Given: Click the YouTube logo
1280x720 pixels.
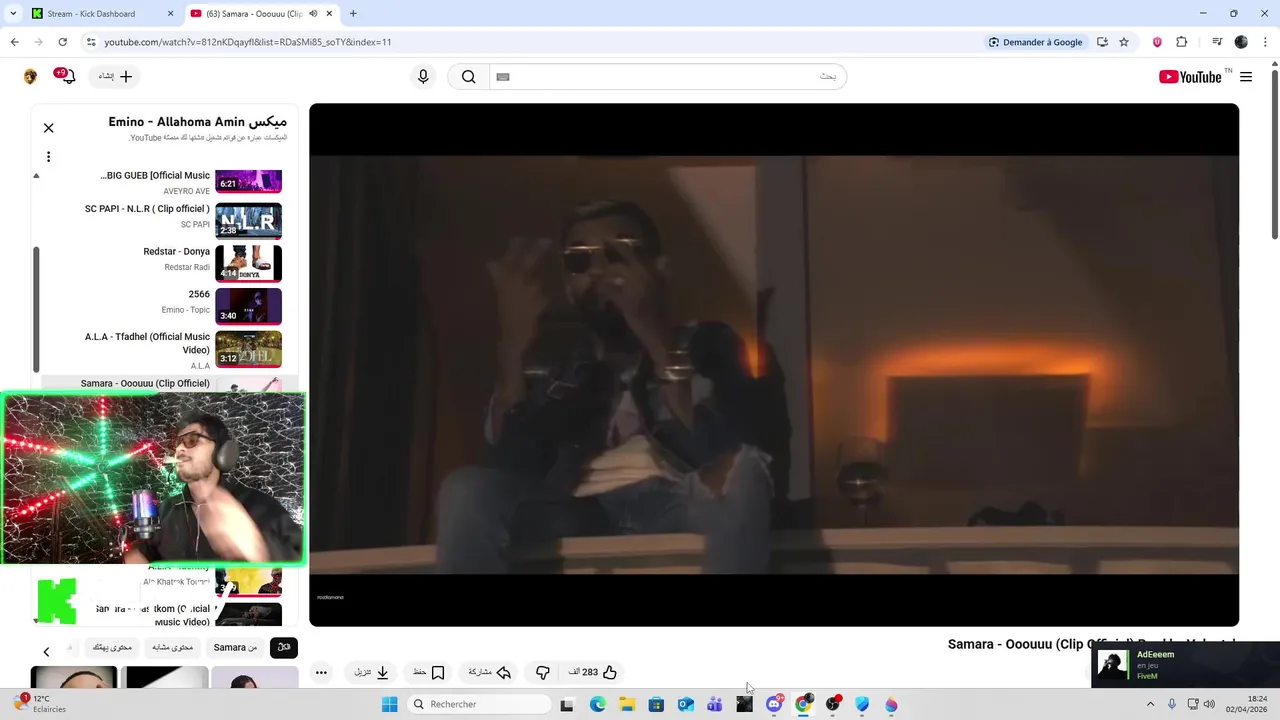Looking at the screenshot, I should [x=1190, y=77].
